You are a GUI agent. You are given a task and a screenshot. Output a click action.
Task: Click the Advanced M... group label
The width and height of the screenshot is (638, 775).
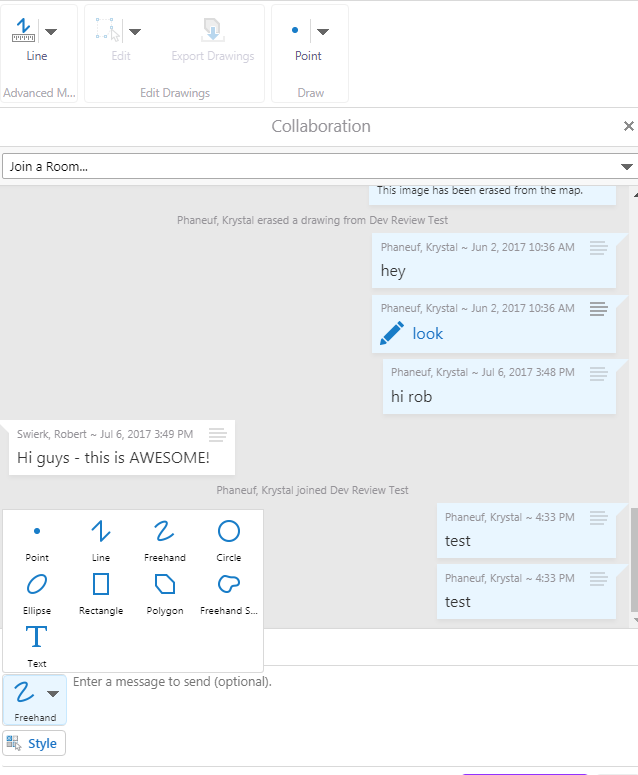(39, 93)
